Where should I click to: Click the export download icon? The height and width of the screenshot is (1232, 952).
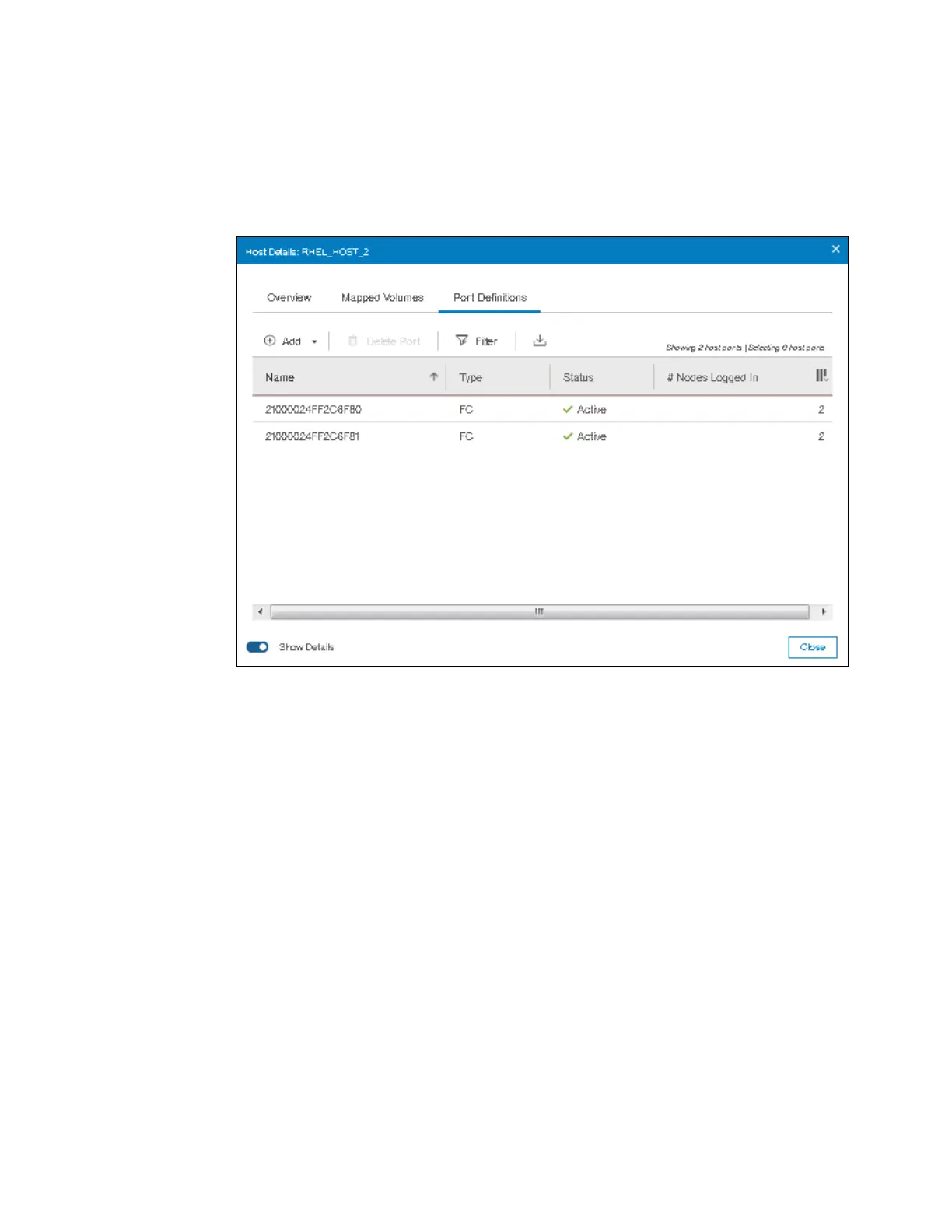pos(540,341)
